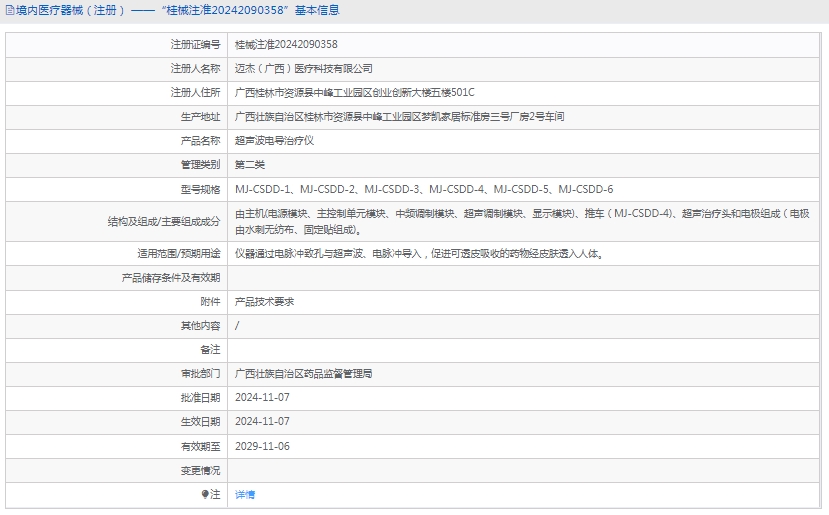829x515 pixels.
Task: Click the 结构及组成/主要组成成分 row label
Action: coord(164,221)
